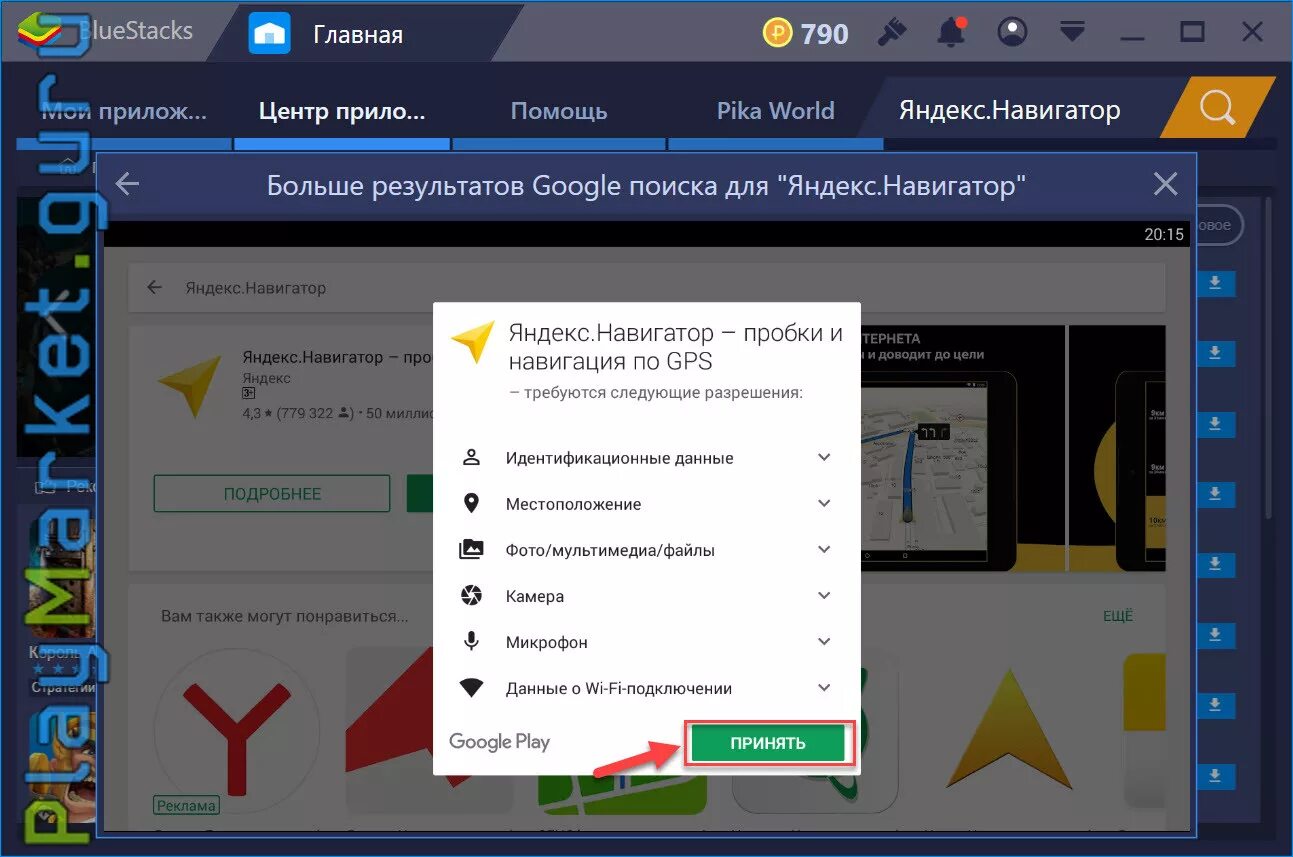Open the pin tool icon in title bar
The image size is (1293, 857).
point(891,33)
